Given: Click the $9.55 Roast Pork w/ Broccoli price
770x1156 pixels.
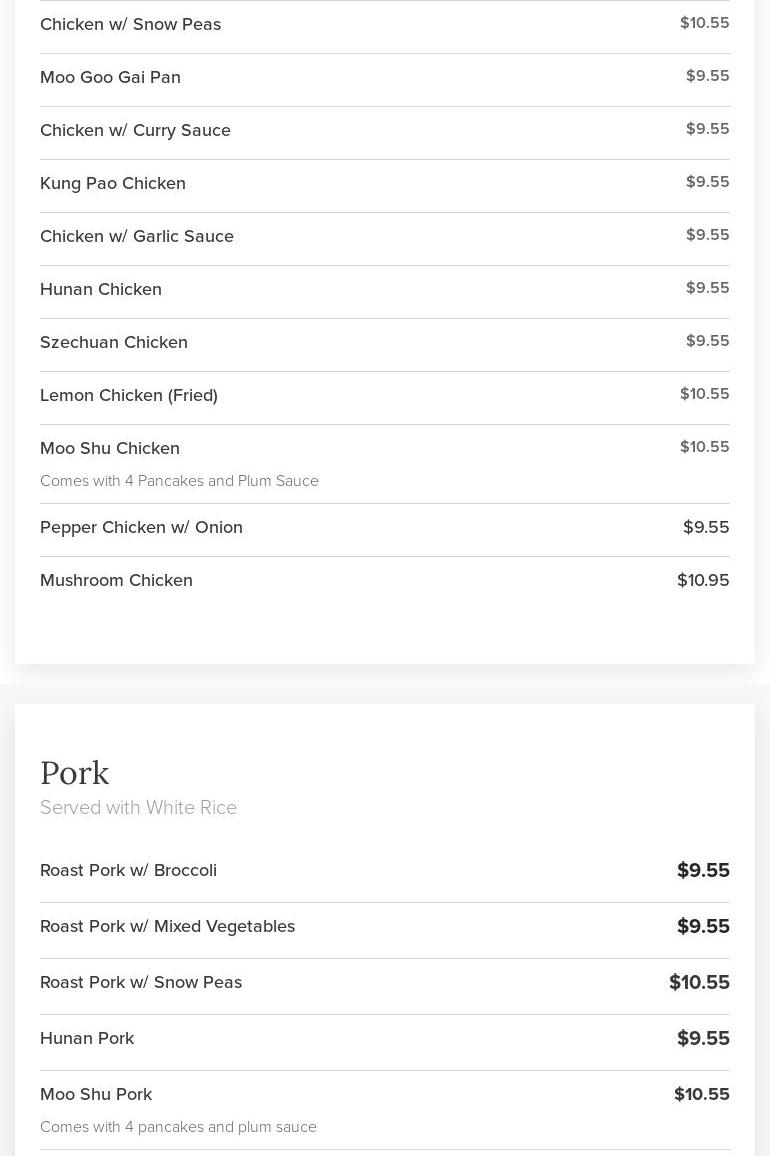Looking at the screenshot, I should [x=703, y=870].
